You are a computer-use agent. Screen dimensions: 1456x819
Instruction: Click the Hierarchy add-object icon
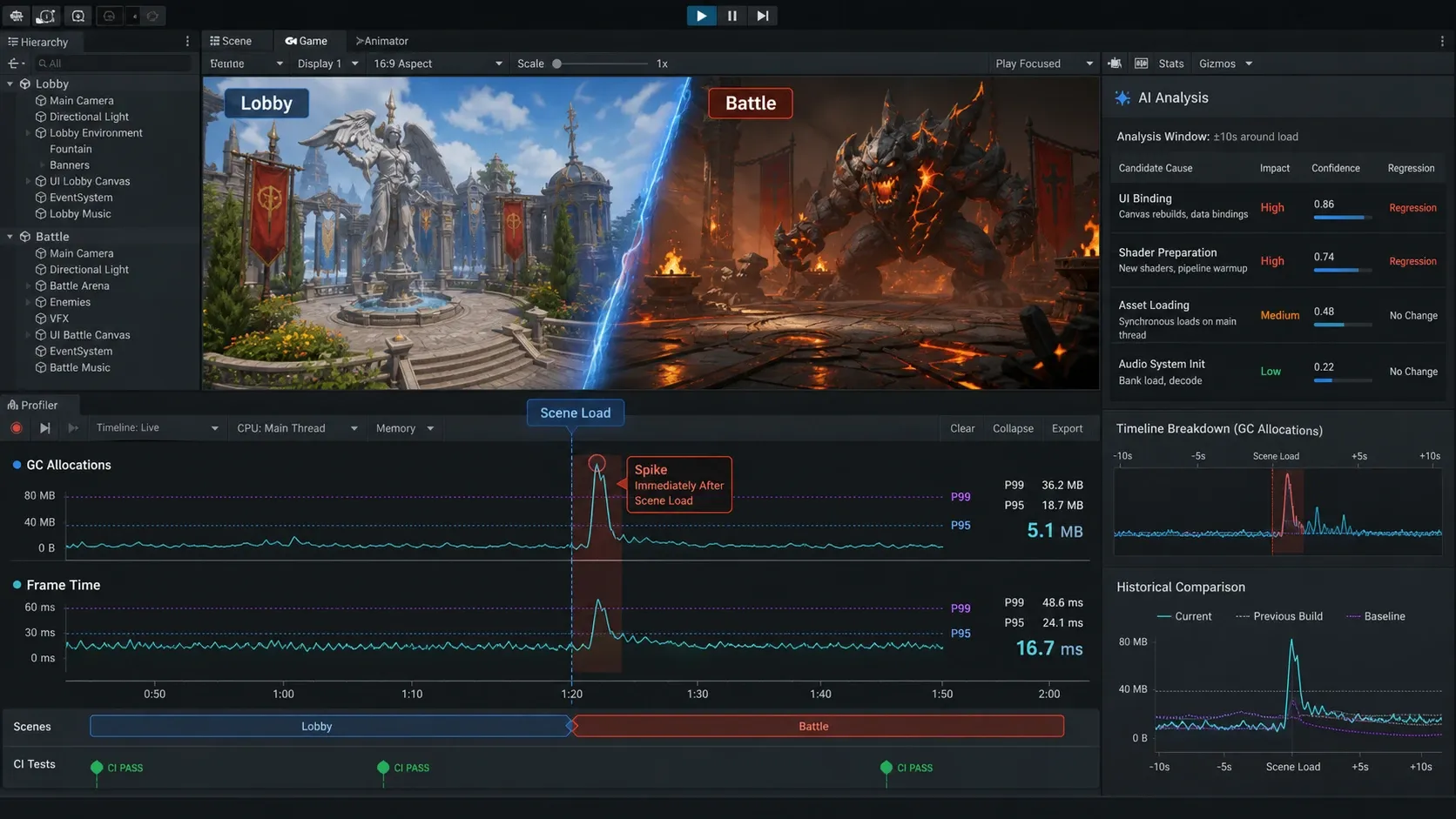point(15,64)
